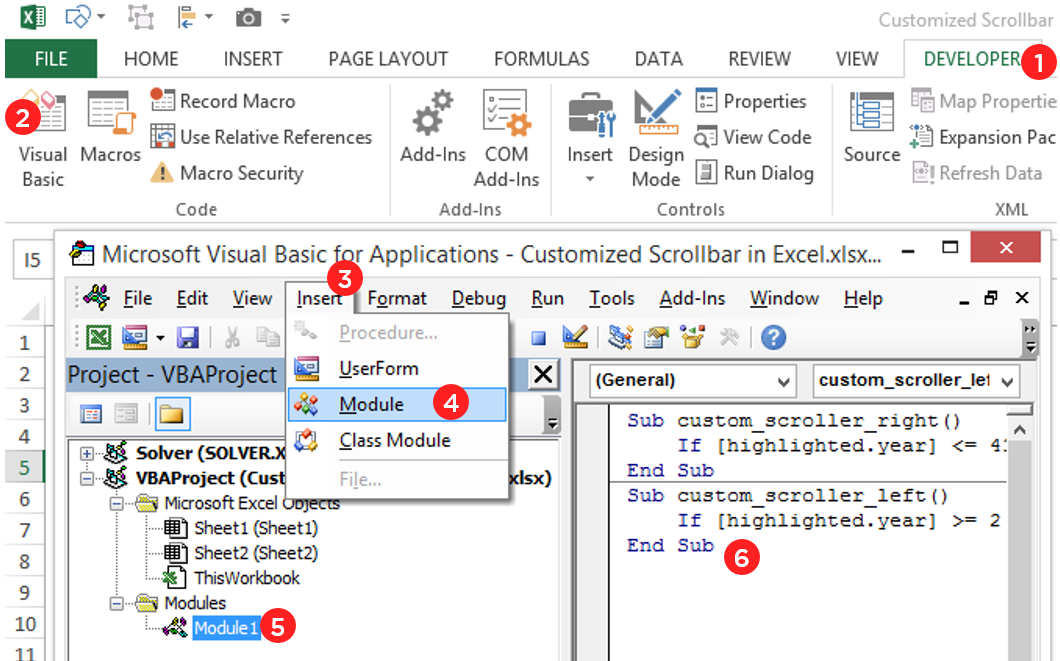Open the Visual Basic editor from ribbon
This screenshot has height=661, width=1060.
click(43, 139)
